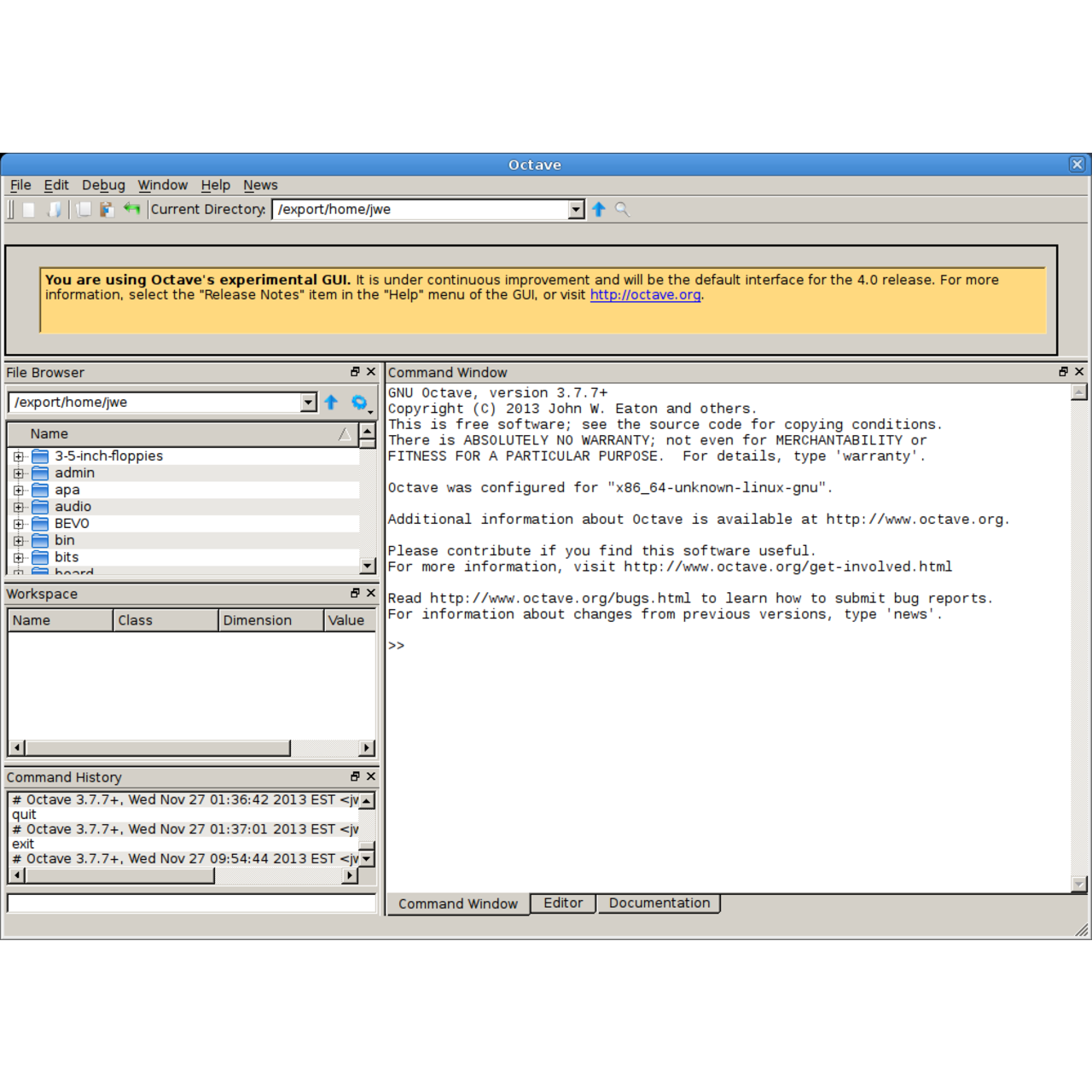The height and width of the screenshot is (1092, 1092).
Task: Open the Current Directory dropdown list
Action: click(x=576, y=210)
